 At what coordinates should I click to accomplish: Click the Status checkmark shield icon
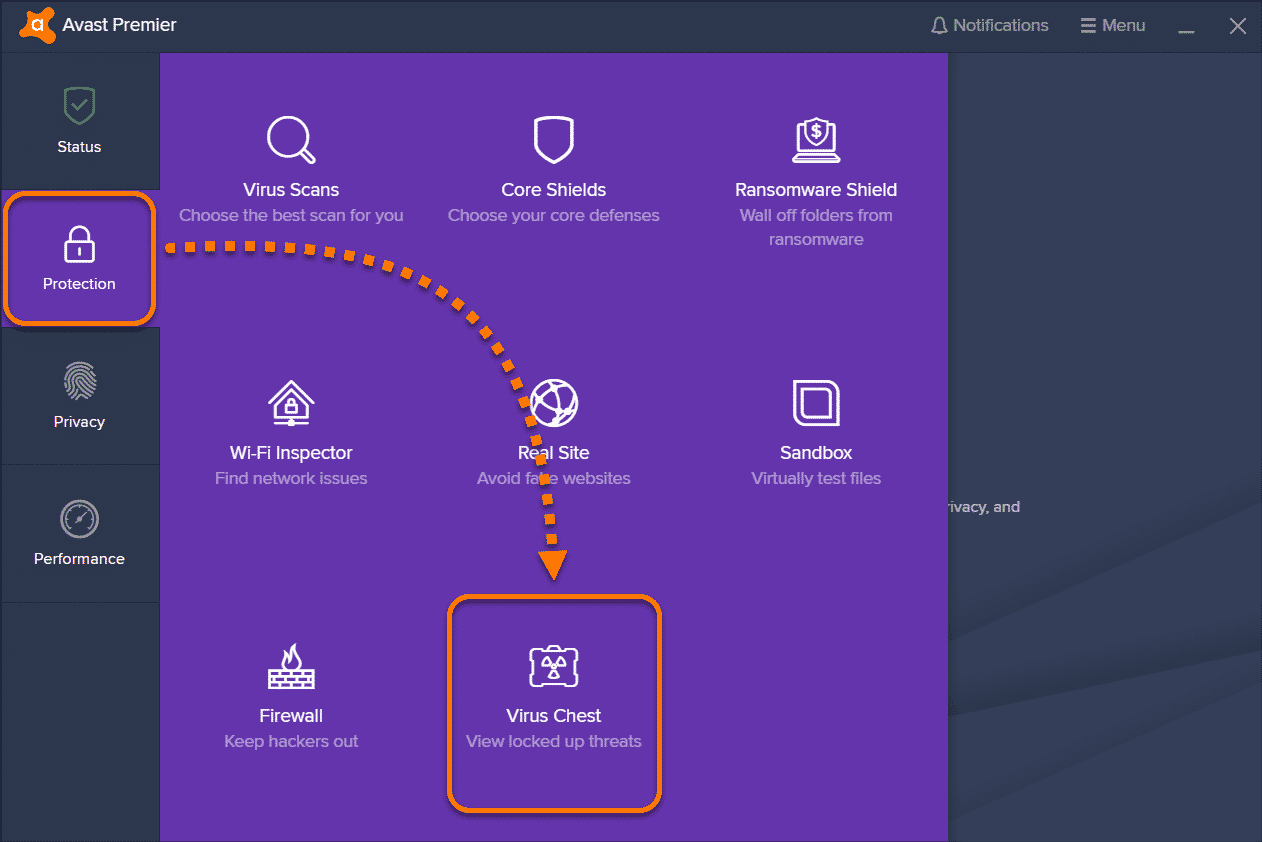79,105
